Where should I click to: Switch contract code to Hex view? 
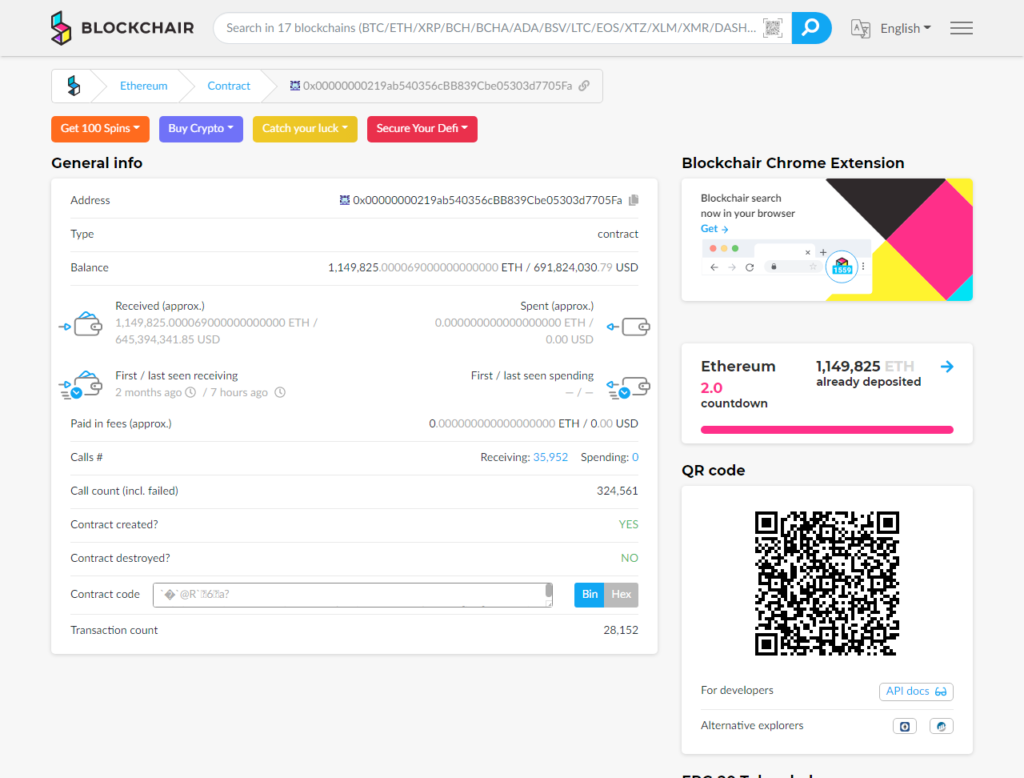[x=621, y=594]
